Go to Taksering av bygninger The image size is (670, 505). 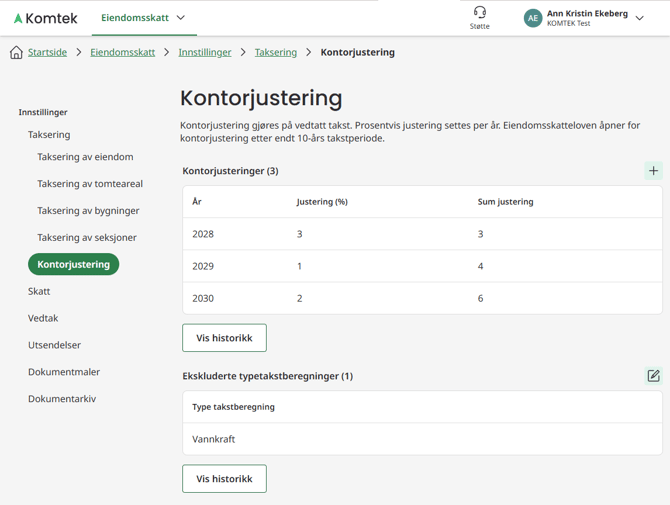pos(88,211)
